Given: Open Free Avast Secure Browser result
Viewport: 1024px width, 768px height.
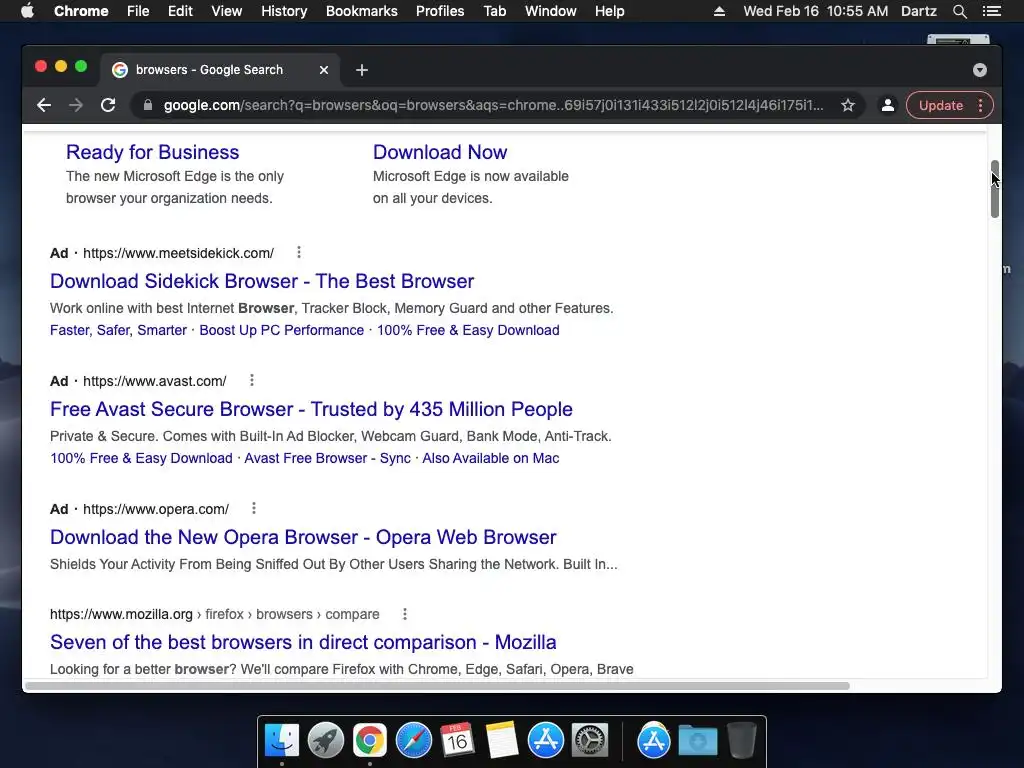Looking at the screenshot, I should [x=311, y=409].
